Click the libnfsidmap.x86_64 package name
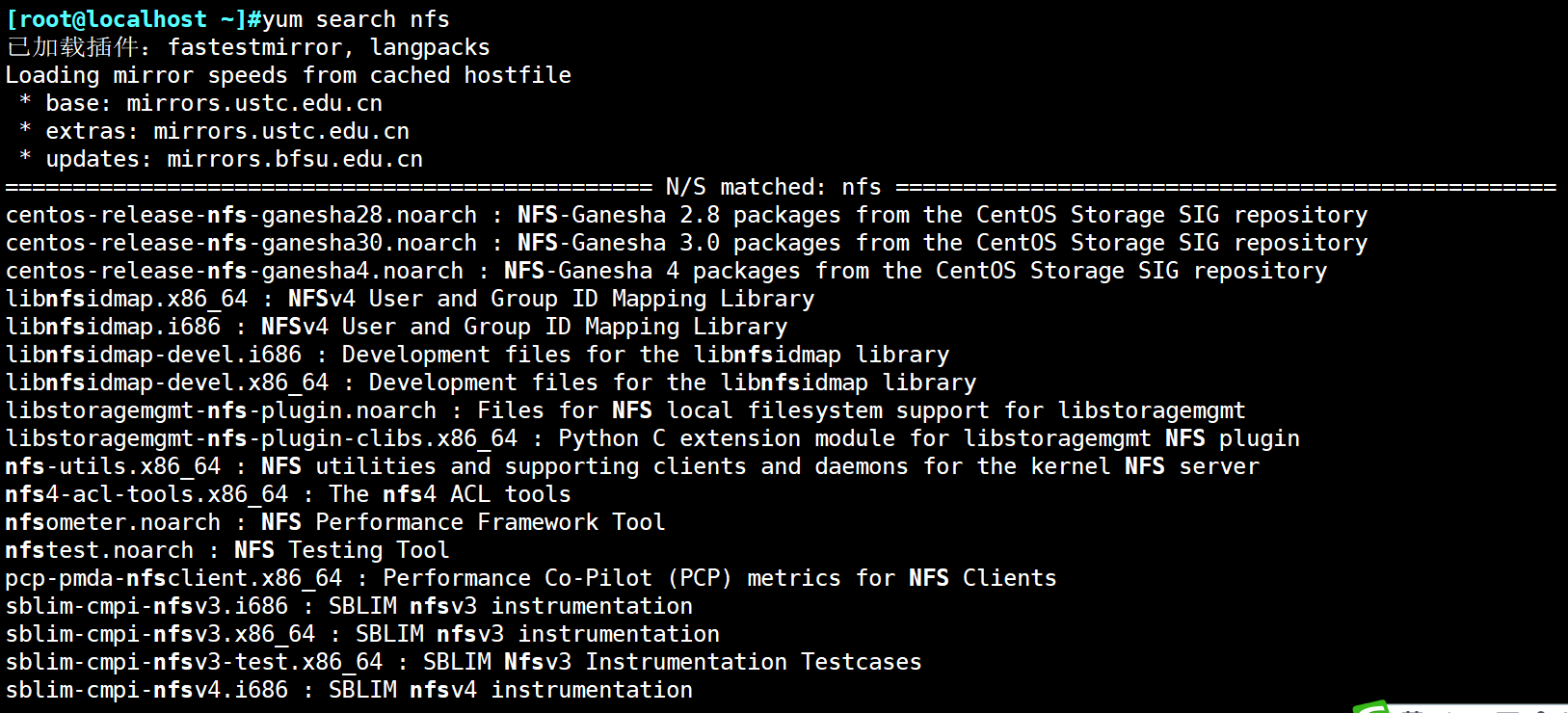This screenshot has height=713, width=1568. tap(126, 299)
